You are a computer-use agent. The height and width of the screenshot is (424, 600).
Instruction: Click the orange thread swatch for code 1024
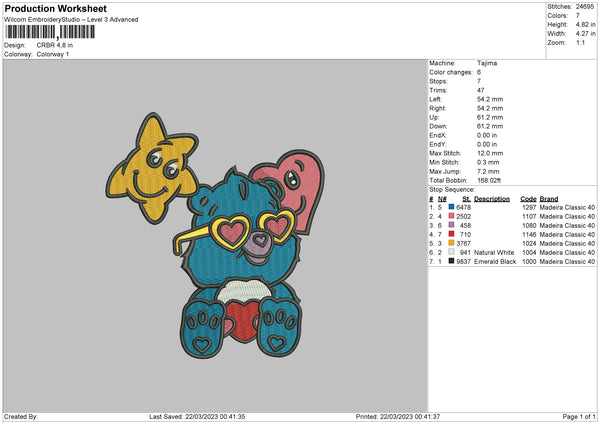(x=452, y=243)
